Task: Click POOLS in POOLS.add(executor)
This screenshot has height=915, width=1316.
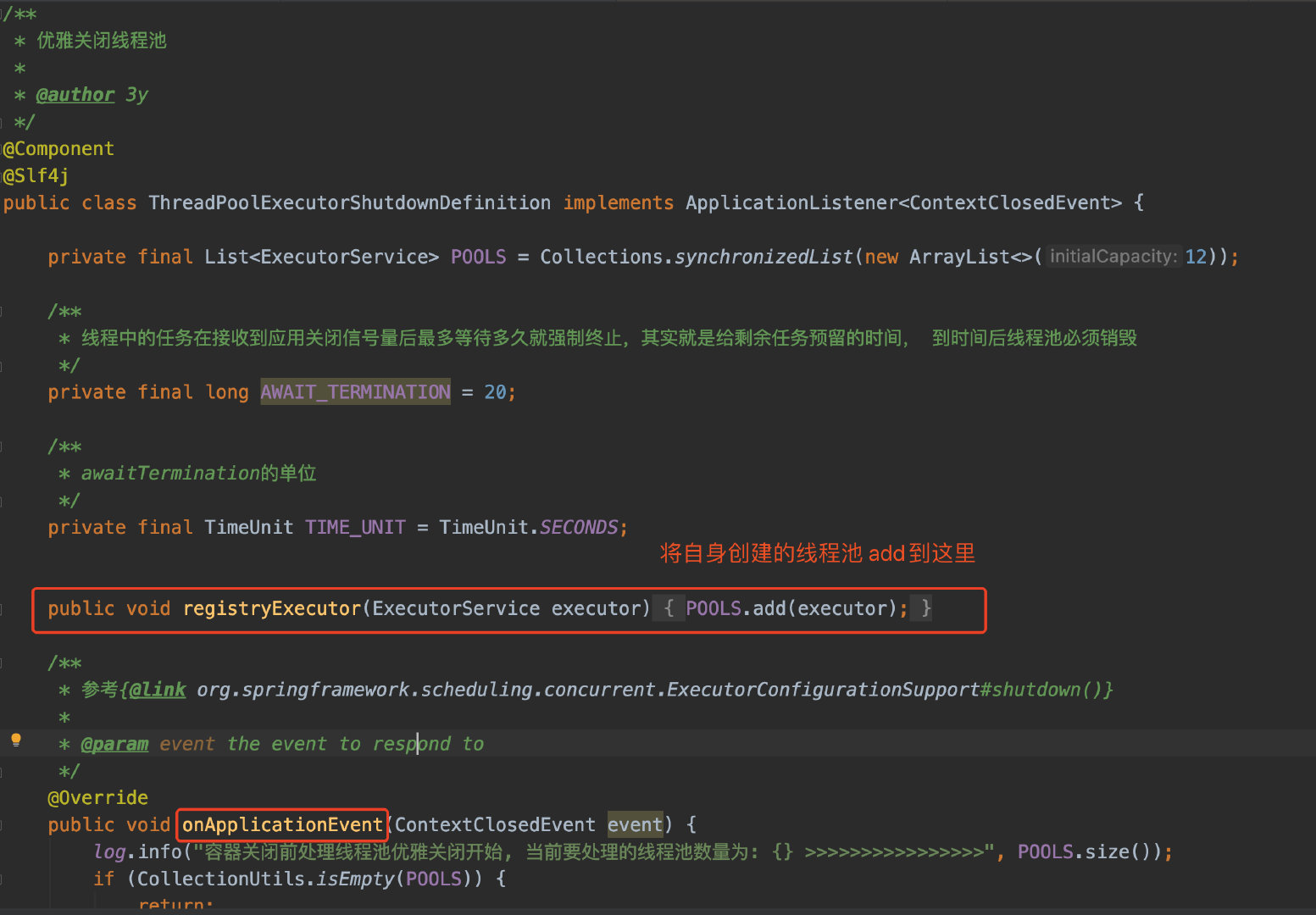Action: pyautogui.click(x=714, y=608)
